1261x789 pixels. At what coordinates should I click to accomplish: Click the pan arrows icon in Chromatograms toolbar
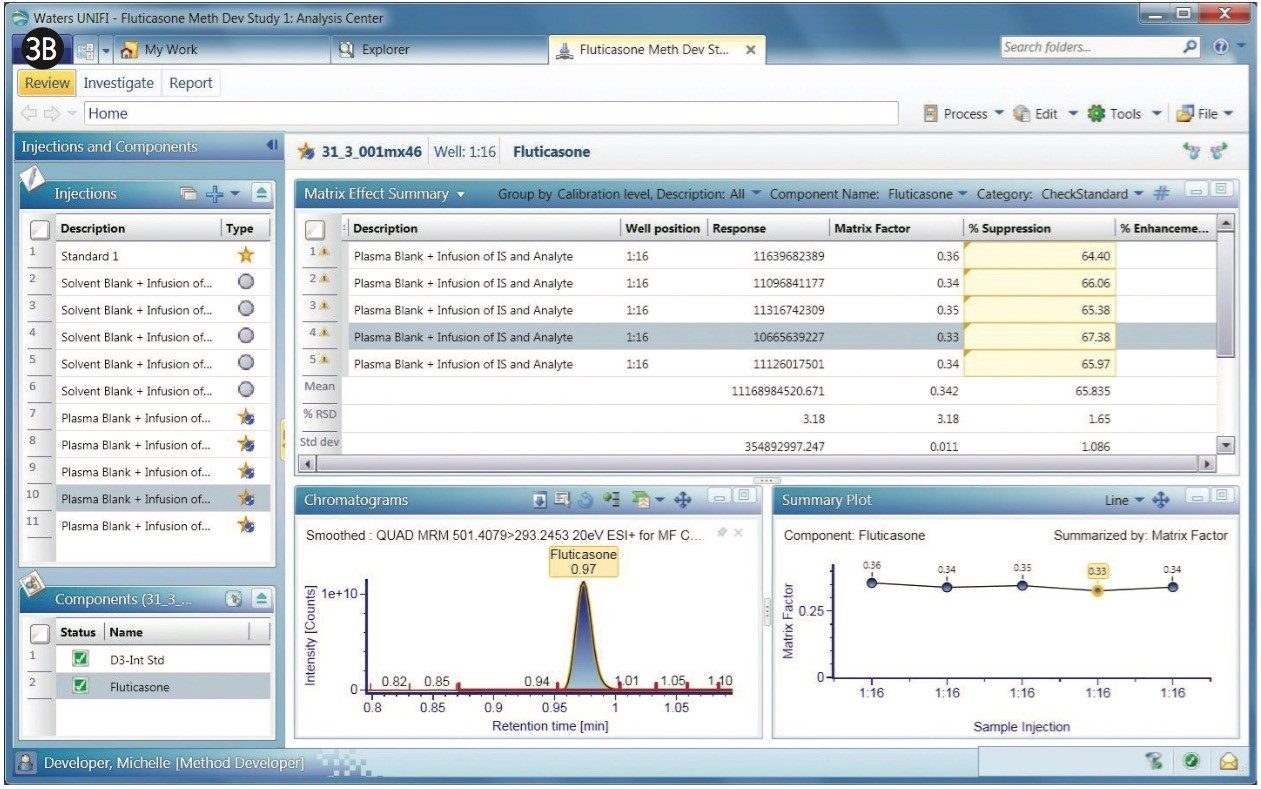coord(684,500)
